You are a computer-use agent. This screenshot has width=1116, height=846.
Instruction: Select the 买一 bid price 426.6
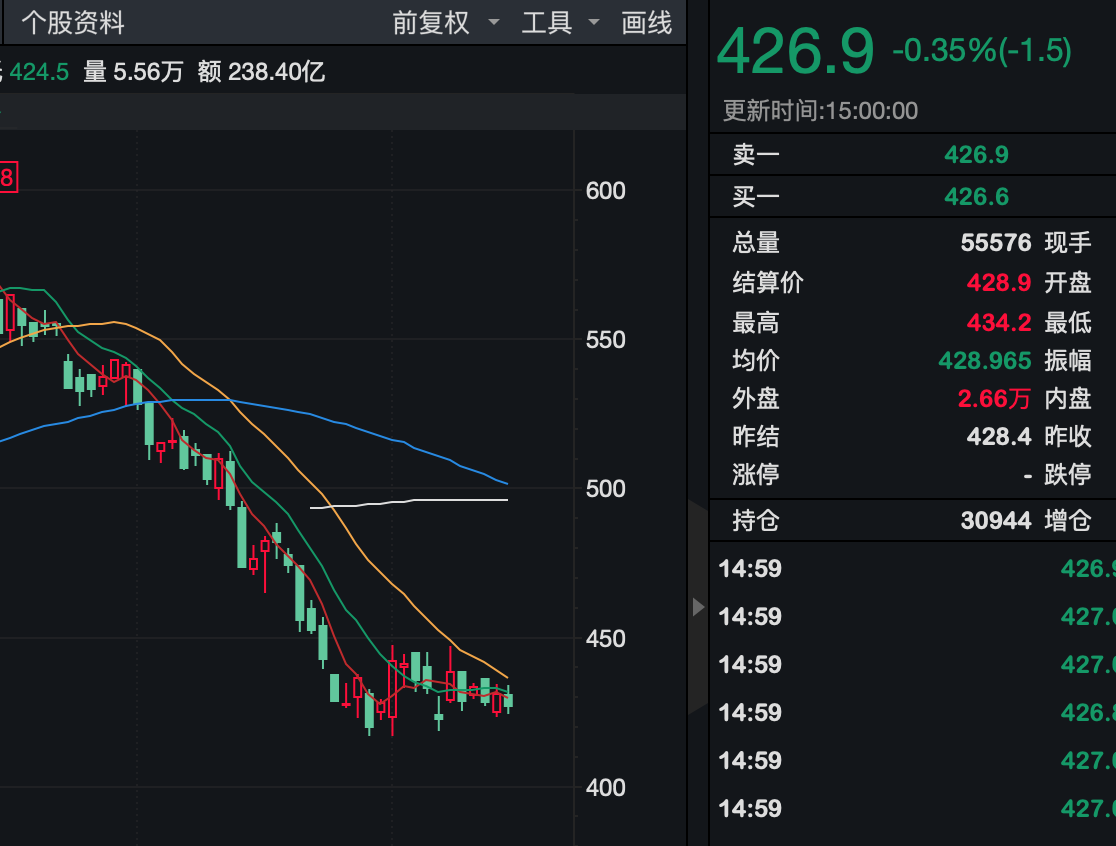pyautogui.click(x=976, y=196)
